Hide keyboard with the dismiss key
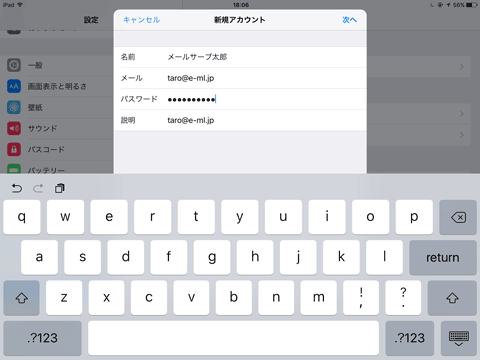Image resolution: width=480 pixels, height=360 pixels. point(459,338)
